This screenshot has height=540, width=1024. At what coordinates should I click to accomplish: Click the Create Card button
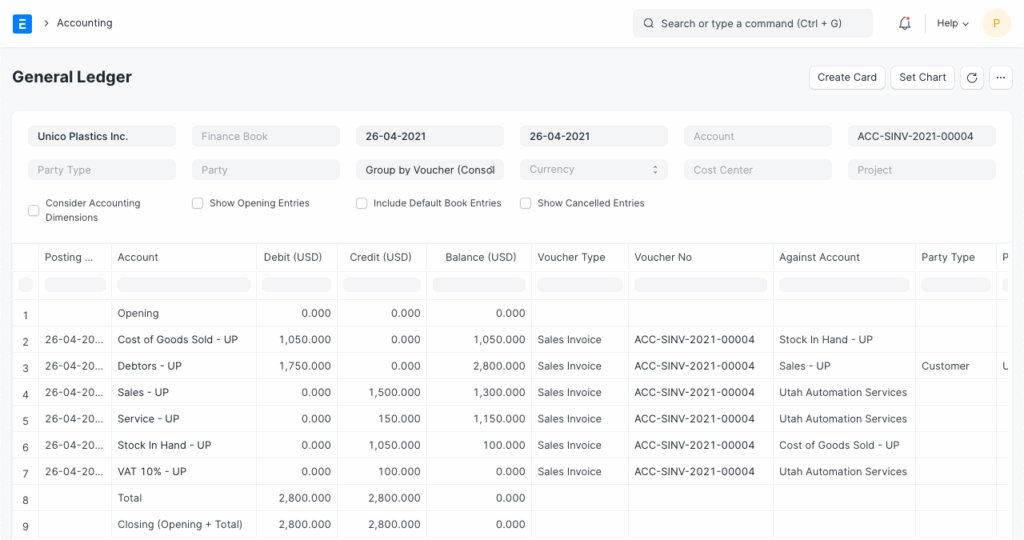coord(846,77)
